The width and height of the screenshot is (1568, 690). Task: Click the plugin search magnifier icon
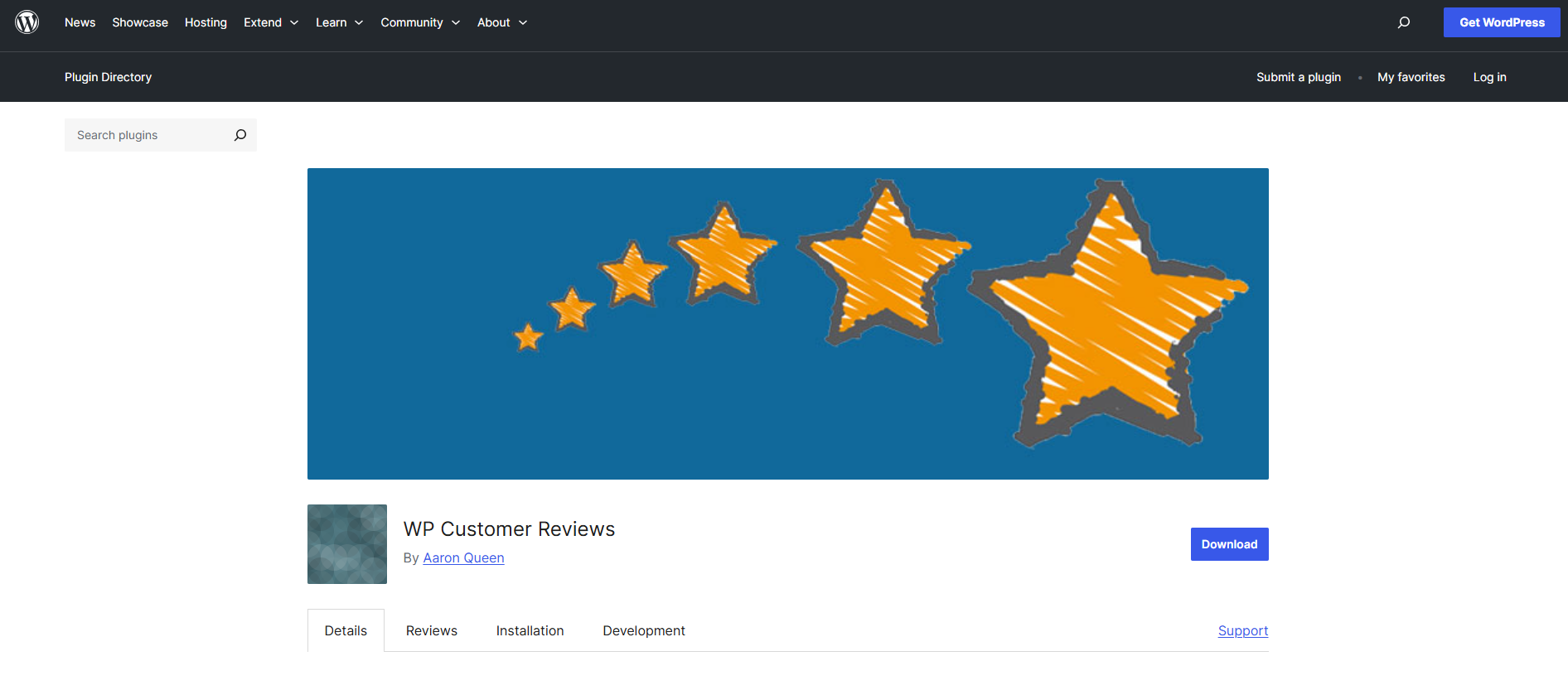point(240,135)
